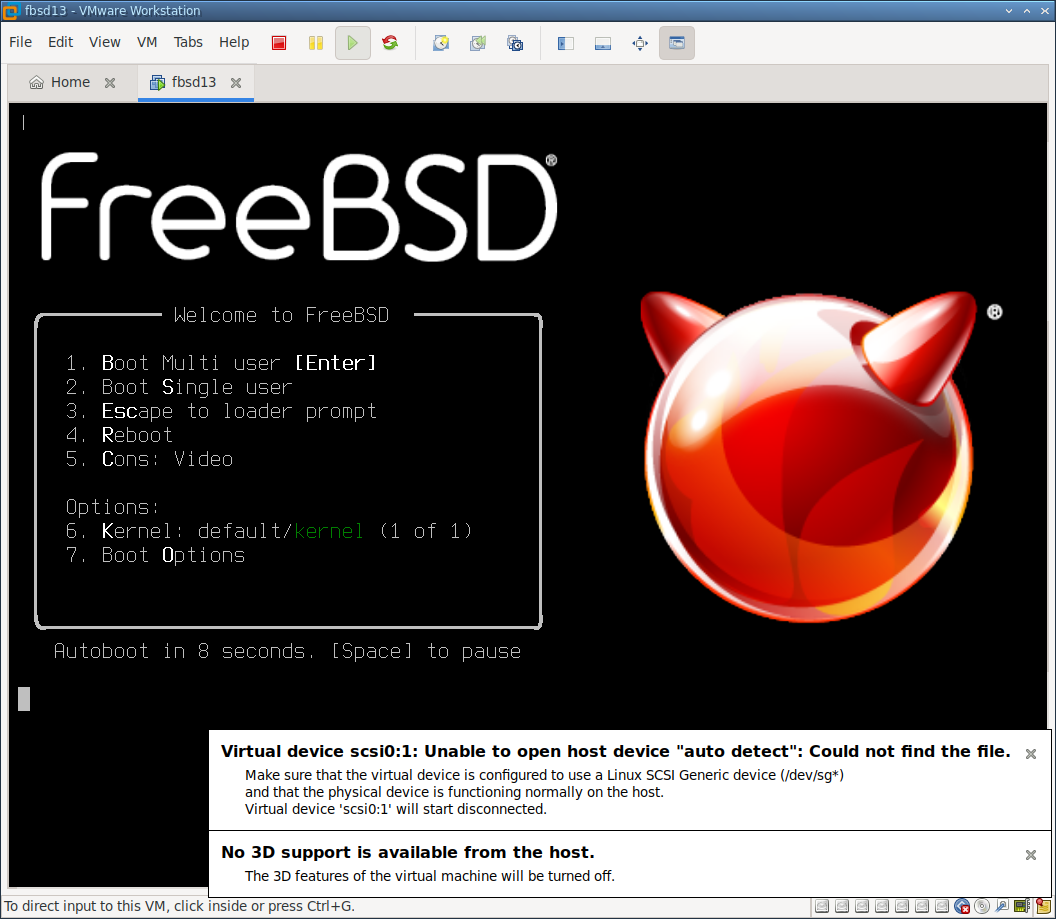Click the house icon on Home tab
Viewport: 1056px width, 919px height.
coord(36,82)
